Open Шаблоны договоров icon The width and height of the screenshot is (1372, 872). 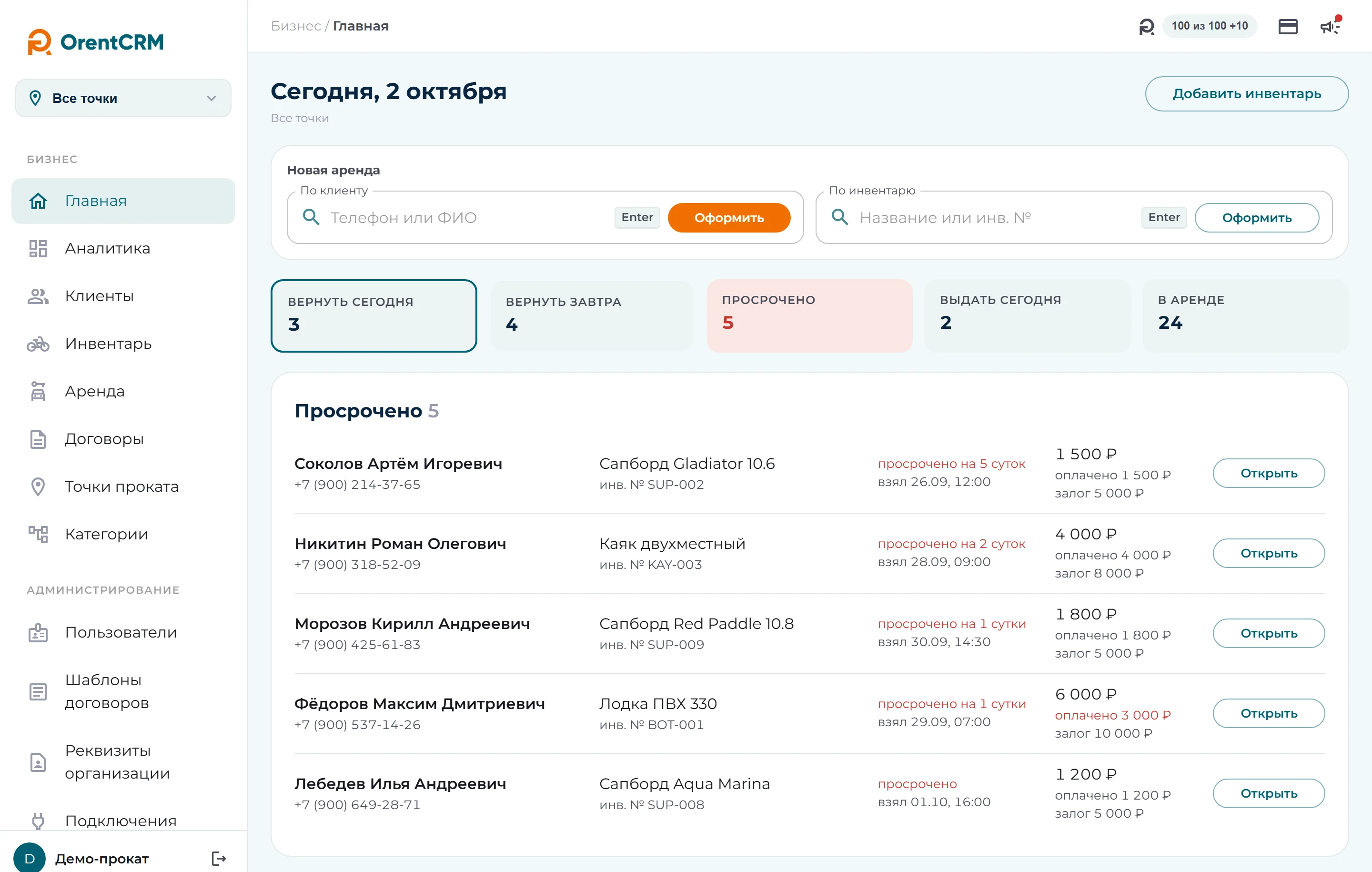click(38, 692)
